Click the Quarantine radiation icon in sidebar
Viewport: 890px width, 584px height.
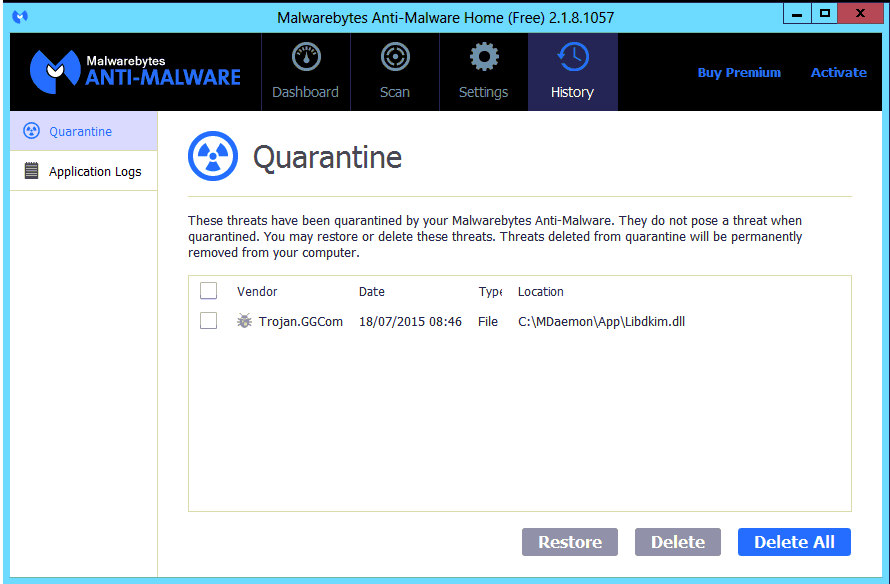(31, 131)
